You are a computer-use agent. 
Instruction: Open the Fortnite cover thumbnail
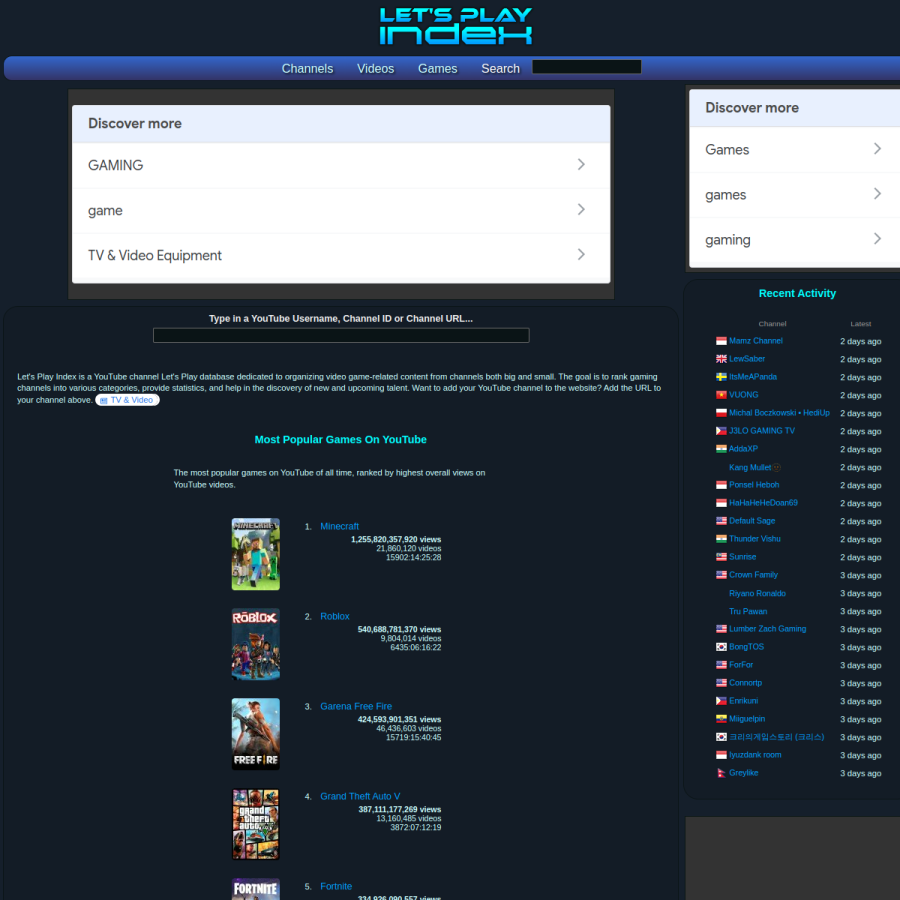pos(255,889)
